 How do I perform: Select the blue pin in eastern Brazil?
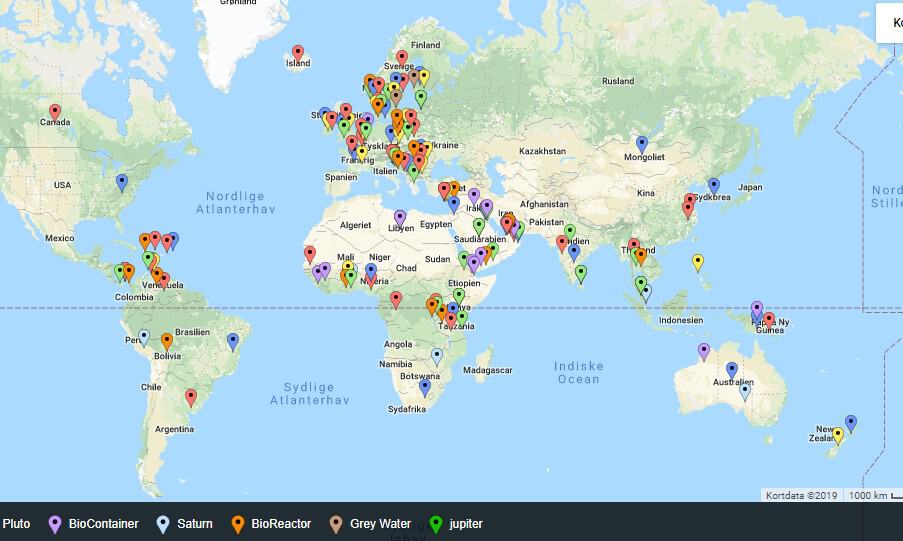coord(233,342)
